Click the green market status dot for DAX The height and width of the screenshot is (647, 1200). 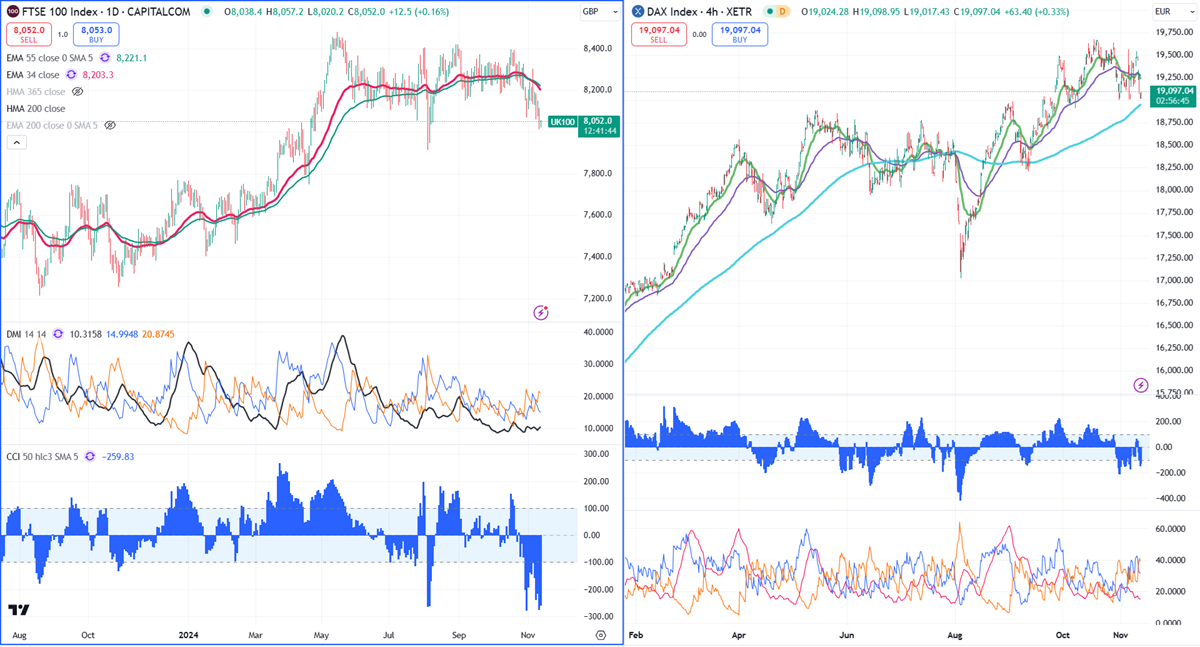pyautogui.click(x=768, y=11)
